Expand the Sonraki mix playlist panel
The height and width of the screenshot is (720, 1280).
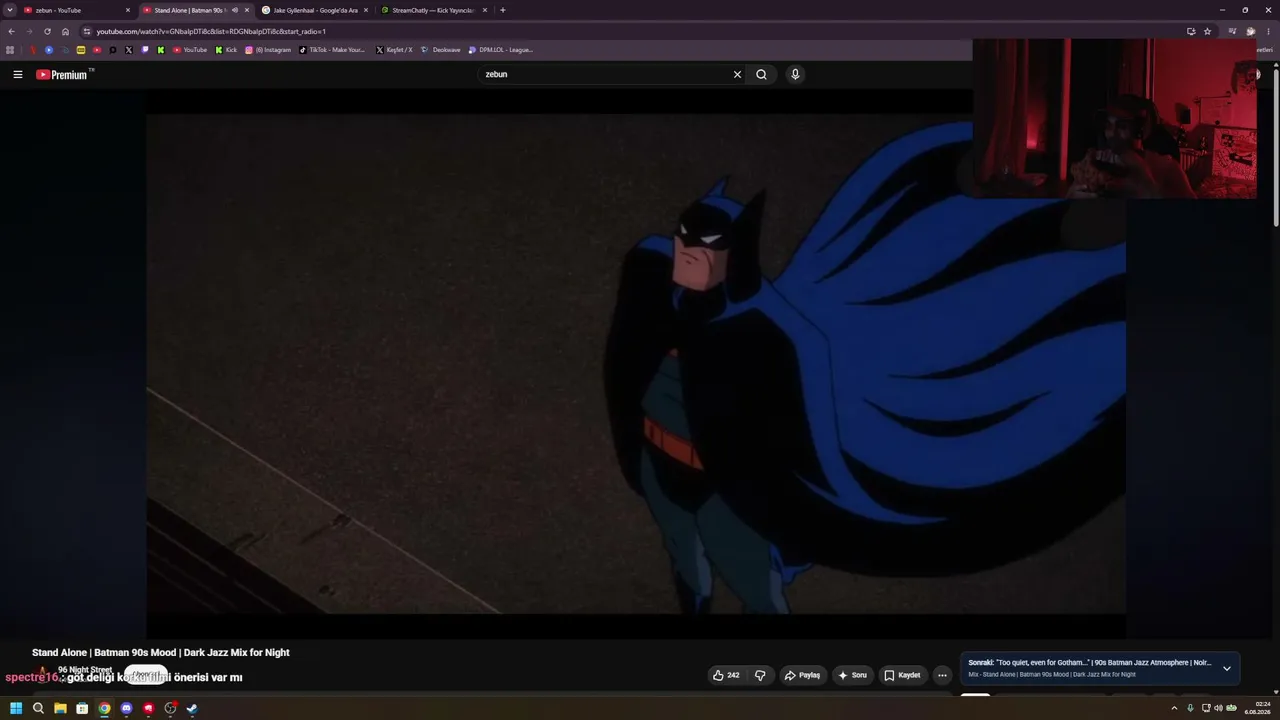coord(1227,668)
